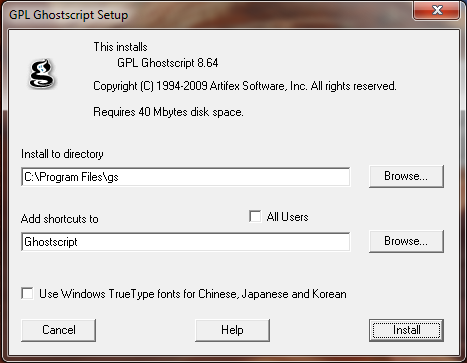Focus the Add shortcuts to field
Viewport: 467px width, 363px height.
186,242
